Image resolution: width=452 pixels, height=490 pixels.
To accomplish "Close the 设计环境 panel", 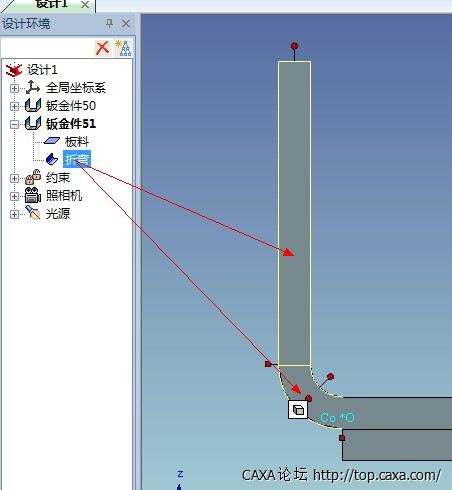I will click(126, 23).
